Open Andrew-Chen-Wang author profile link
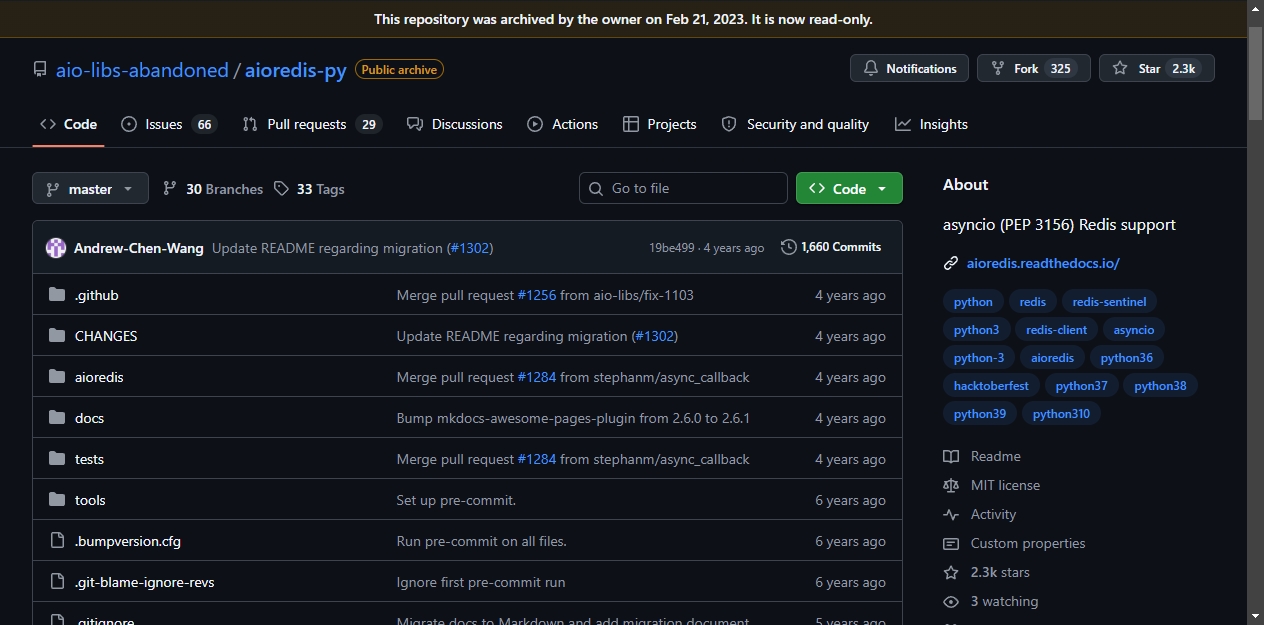The width and height of the screenshot is (1264, 625). [x=139, y=248]
